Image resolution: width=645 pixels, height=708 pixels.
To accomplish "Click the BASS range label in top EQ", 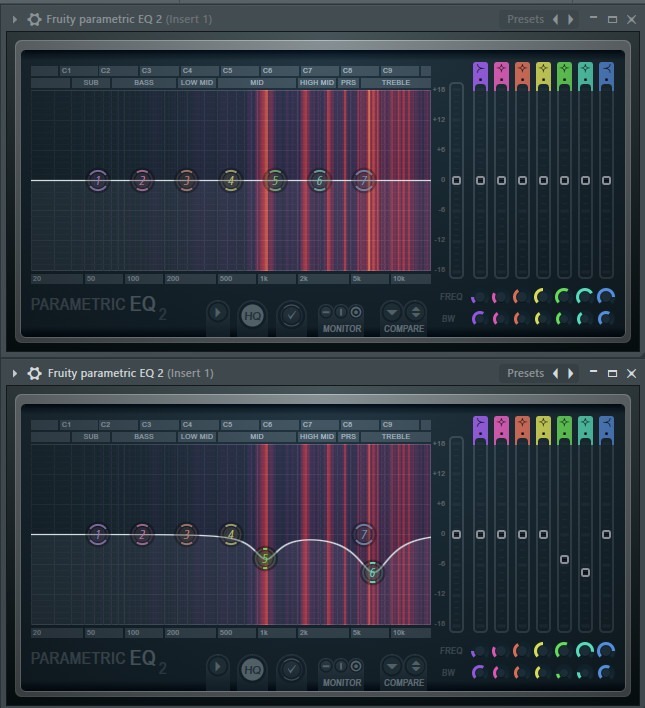I will 144,83.
